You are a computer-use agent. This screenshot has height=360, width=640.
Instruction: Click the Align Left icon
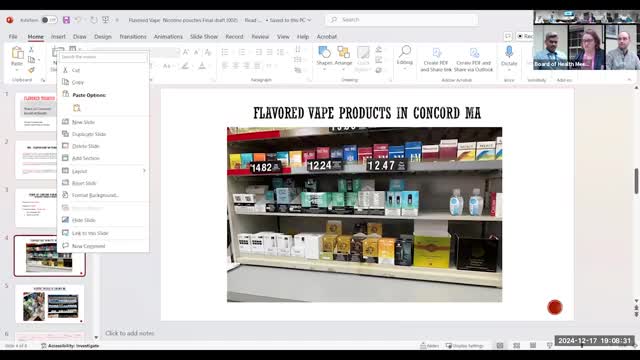(x=225, y=66)
